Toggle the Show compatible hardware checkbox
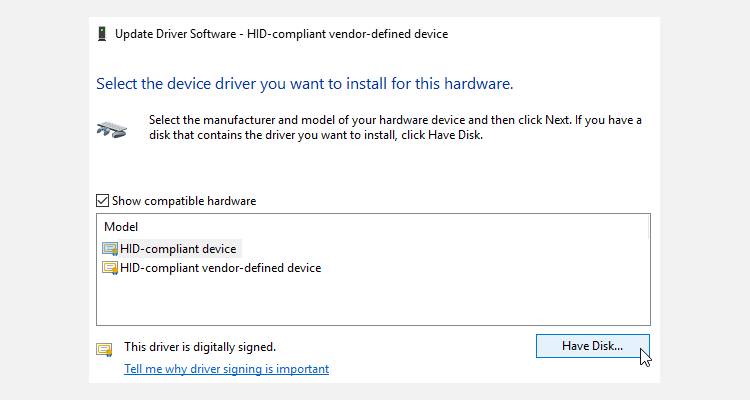 tap(102, 201)
